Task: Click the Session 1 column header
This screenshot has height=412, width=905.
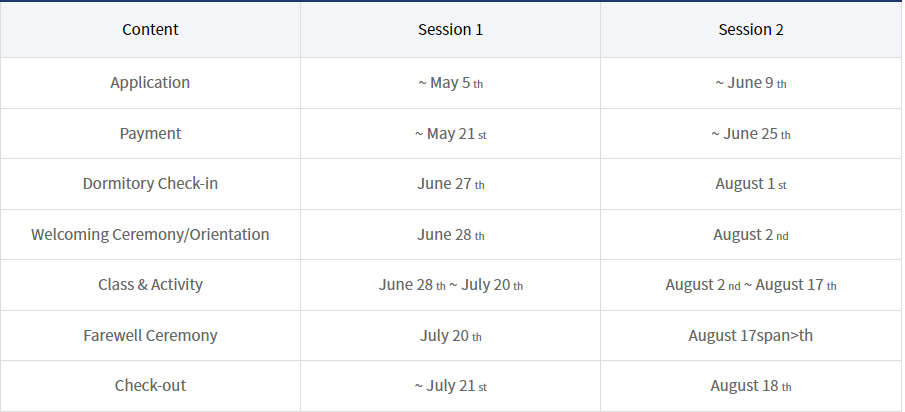Action: click(x=450, y=29)
